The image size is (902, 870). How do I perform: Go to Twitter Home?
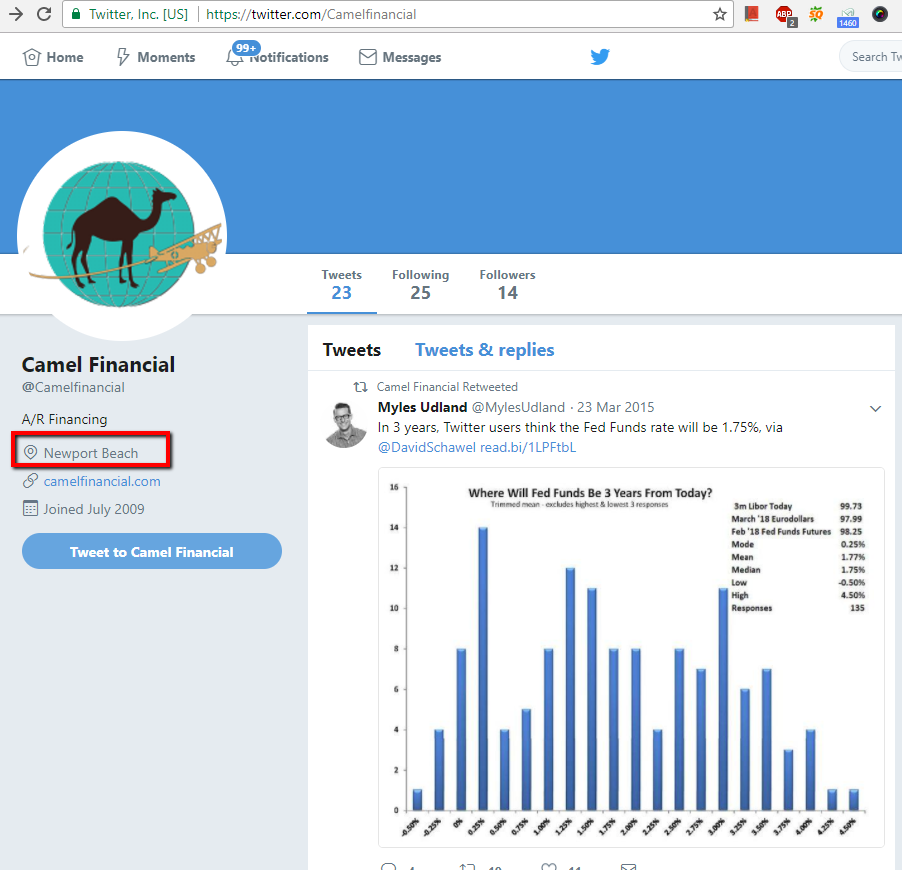pos(53,57)
